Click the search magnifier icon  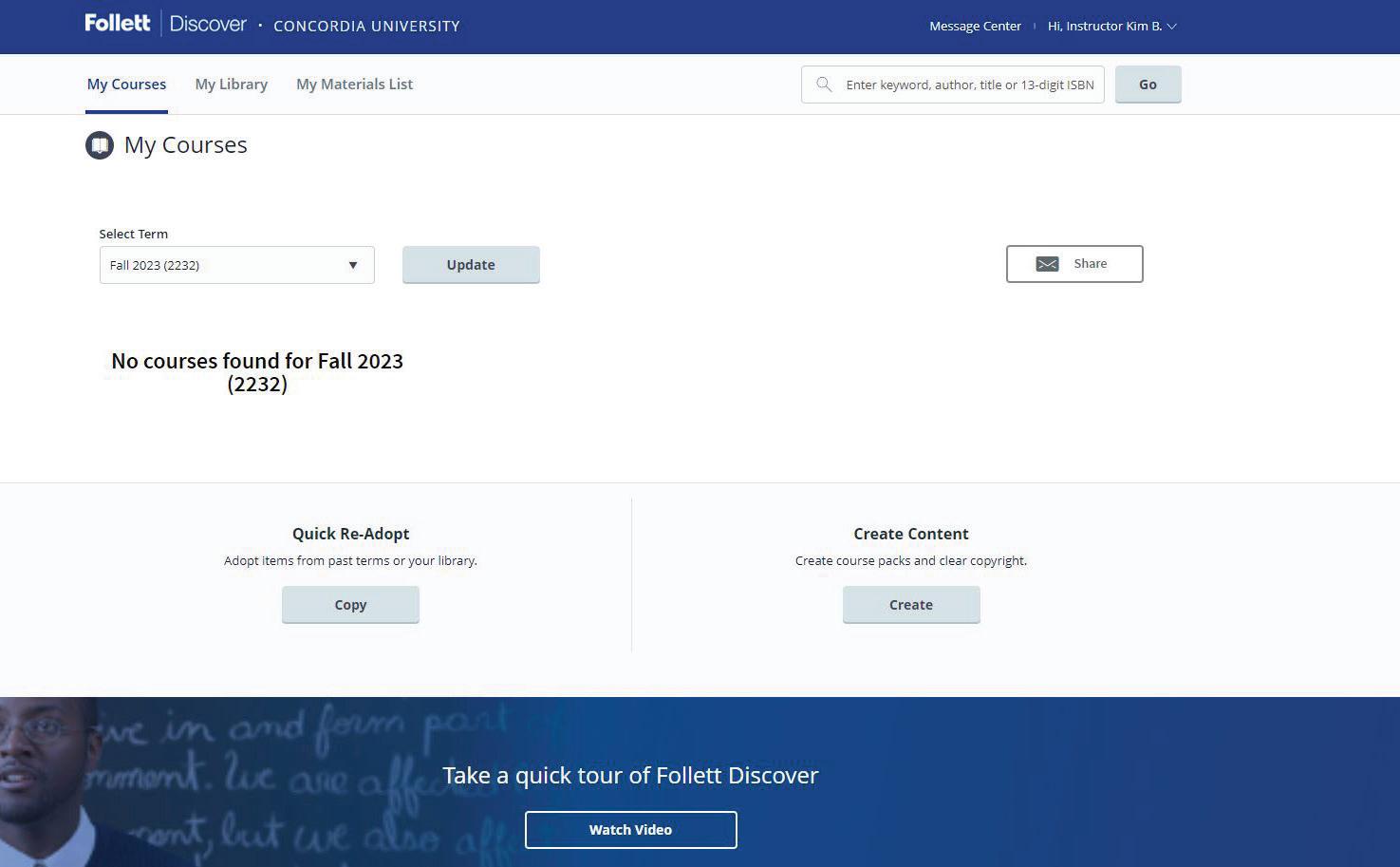(x=824, y=85)
